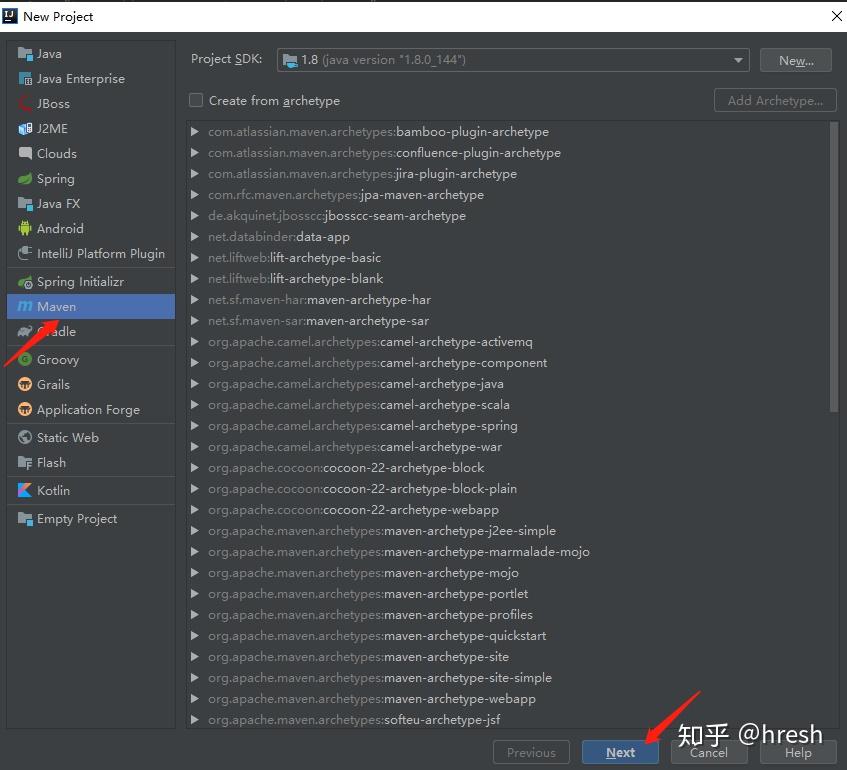
Task: Select maven-archetype-profiles row
Action: coord(510,615)
